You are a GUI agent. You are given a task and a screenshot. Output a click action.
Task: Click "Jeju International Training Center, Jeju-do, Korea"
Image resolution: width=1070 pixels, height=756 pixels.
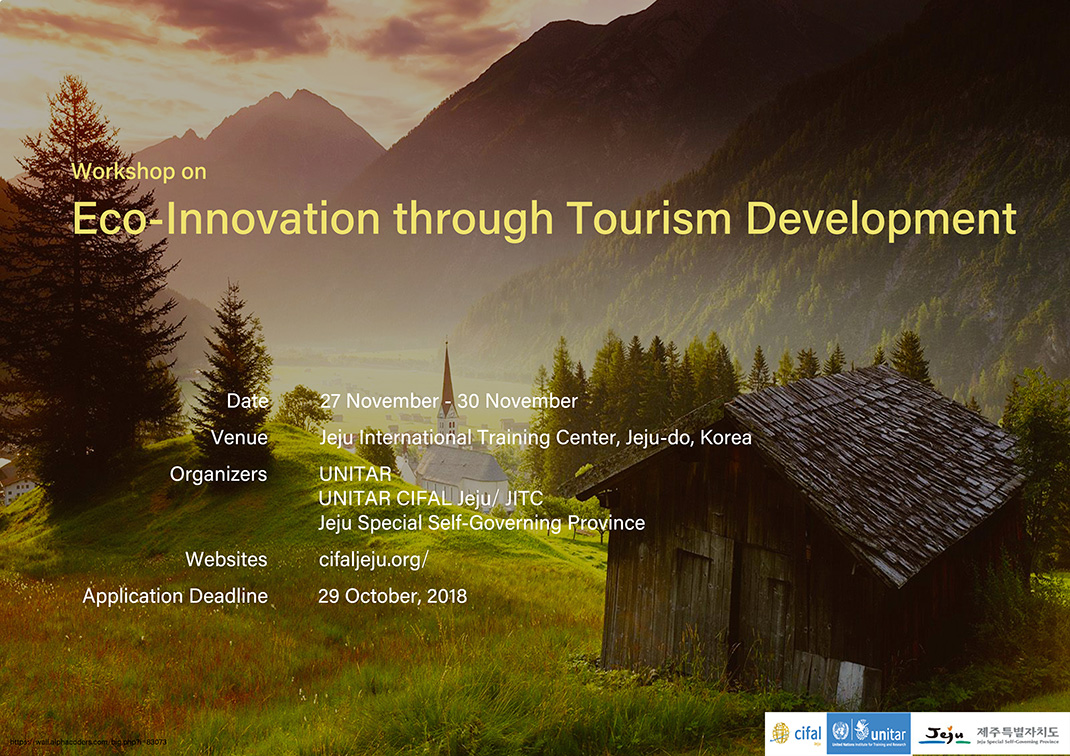click(535, 437)
